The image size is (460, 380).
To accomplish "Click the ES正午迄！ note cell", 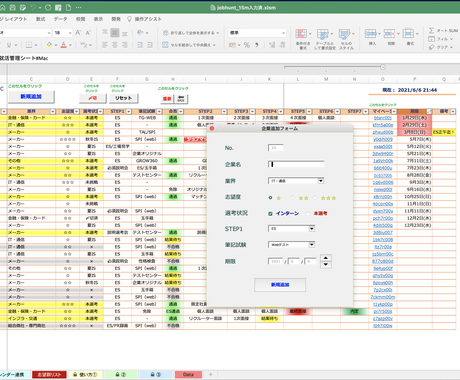I will point(444,132).
